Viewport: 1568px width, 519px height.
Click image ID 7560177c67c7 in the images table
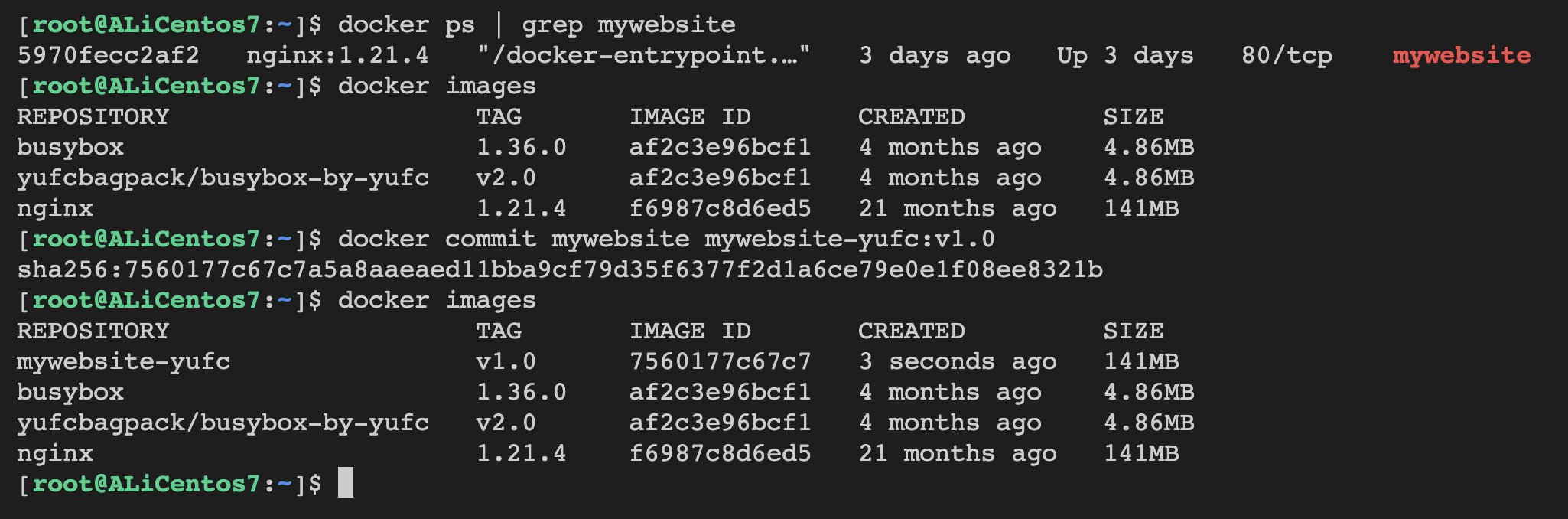[720, 361]
